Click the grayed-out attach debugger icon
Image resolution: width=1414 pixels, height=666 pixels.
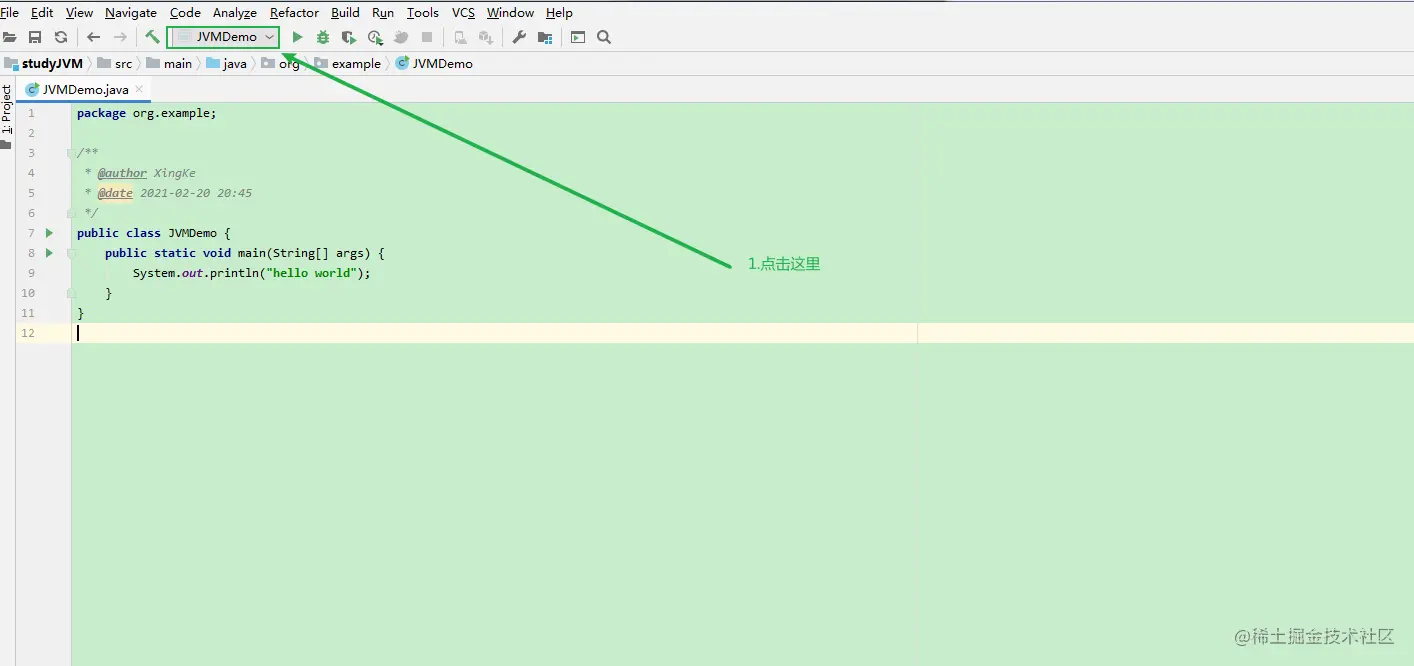(x=401, y=37)
